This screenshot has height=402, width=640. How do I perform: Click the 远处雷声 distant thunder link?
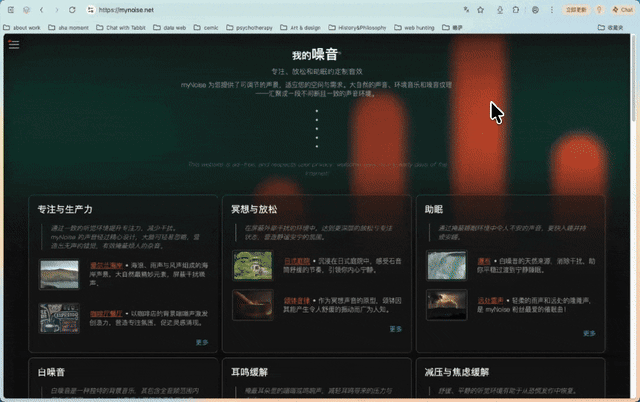tap(491, 301)
